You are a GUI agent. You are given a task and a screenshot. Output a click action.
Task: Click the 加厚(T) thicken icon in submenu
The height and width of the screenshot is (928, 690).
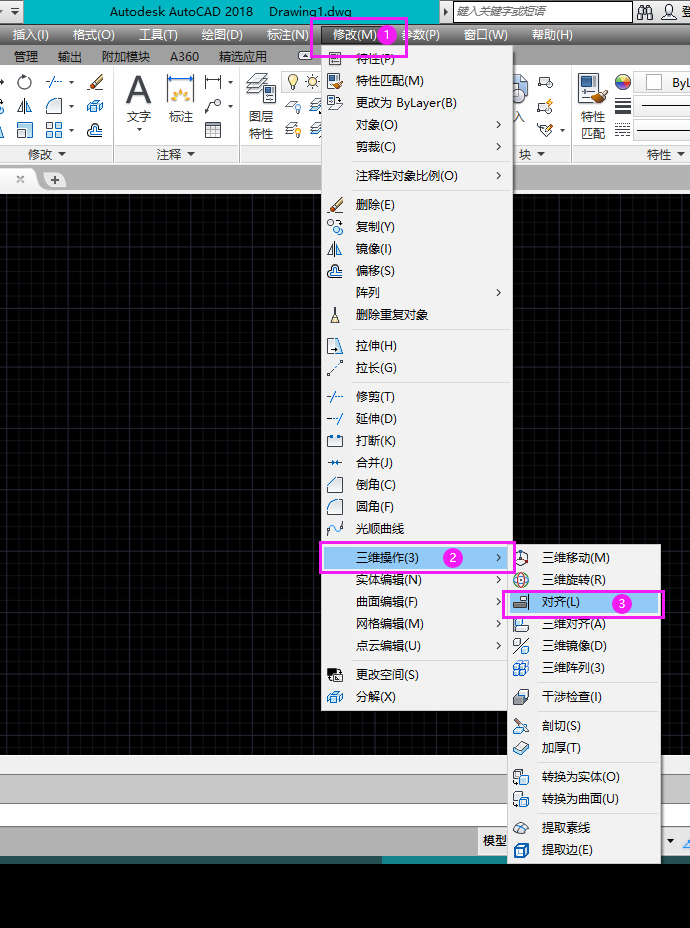pos(521,748)
